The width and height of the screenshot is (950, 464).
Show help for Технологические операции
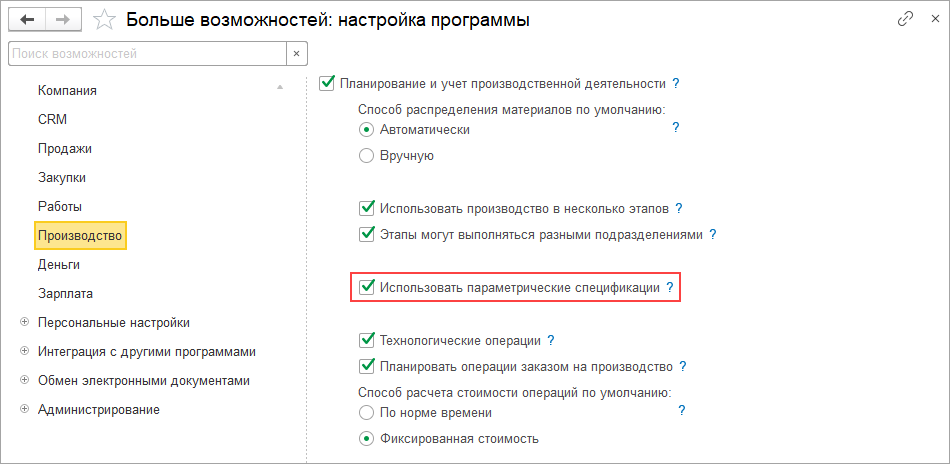pos(551,340)
